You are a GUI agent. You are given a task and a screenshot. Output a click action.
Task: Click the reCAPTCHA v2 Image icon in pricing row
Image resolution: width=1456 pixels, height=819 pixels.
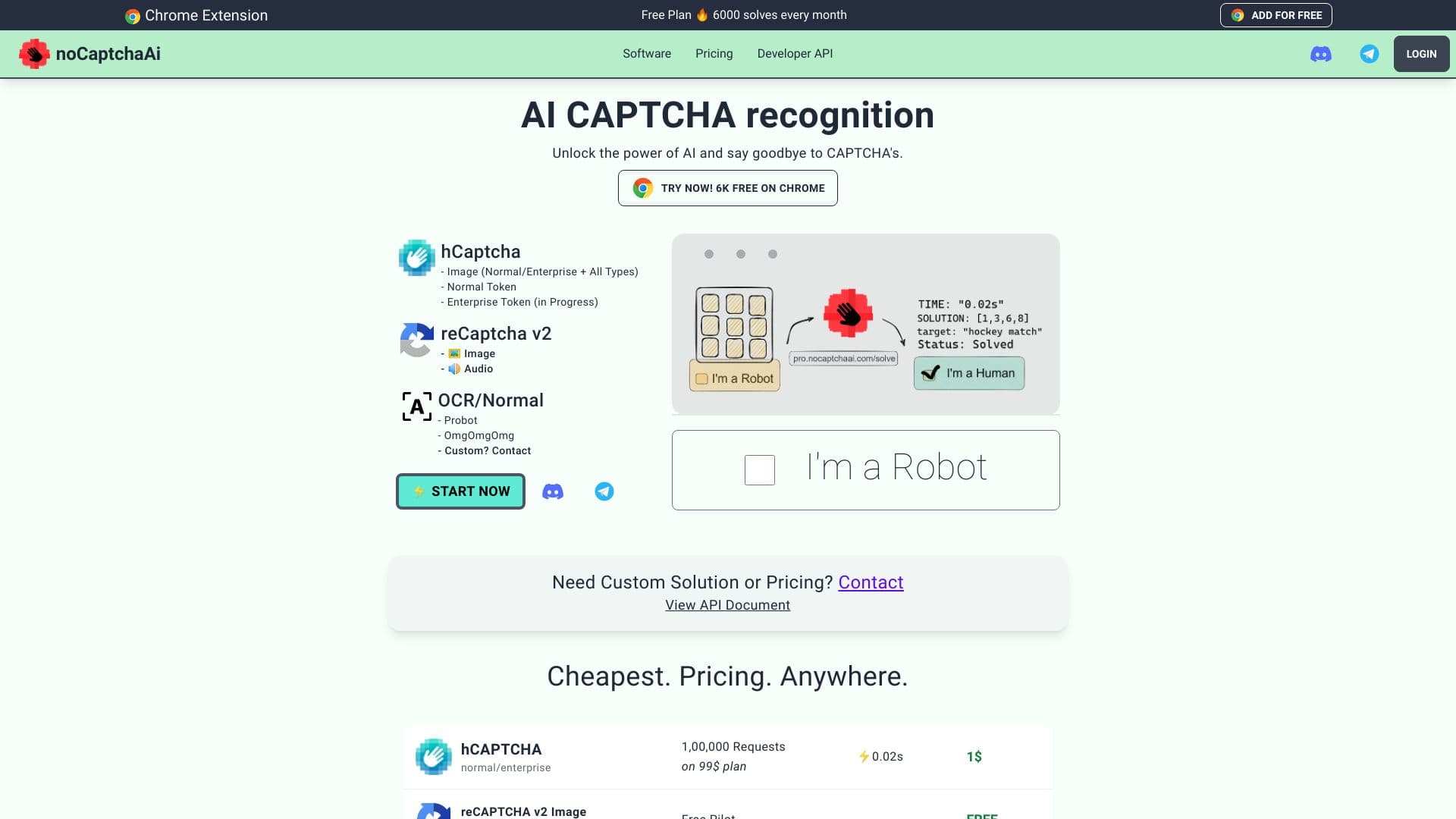pos(433,813)
